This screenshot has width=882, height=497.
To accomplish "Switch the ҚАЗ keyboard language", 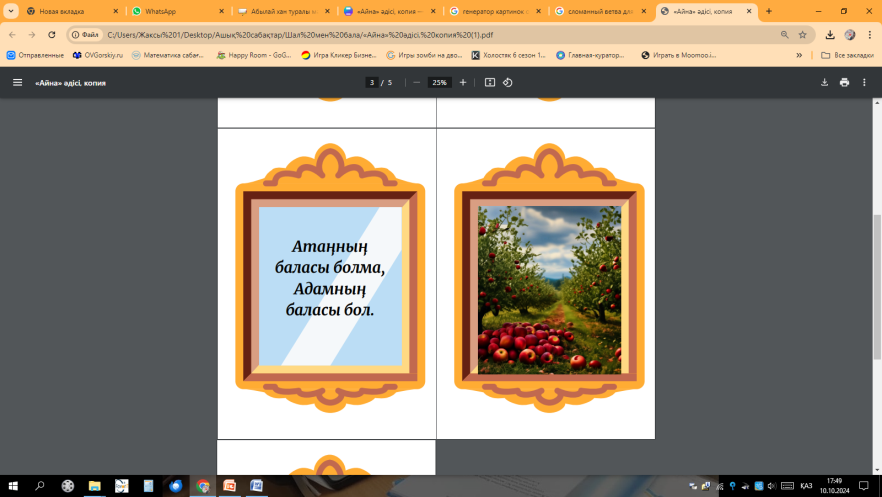I will (806, 486).
